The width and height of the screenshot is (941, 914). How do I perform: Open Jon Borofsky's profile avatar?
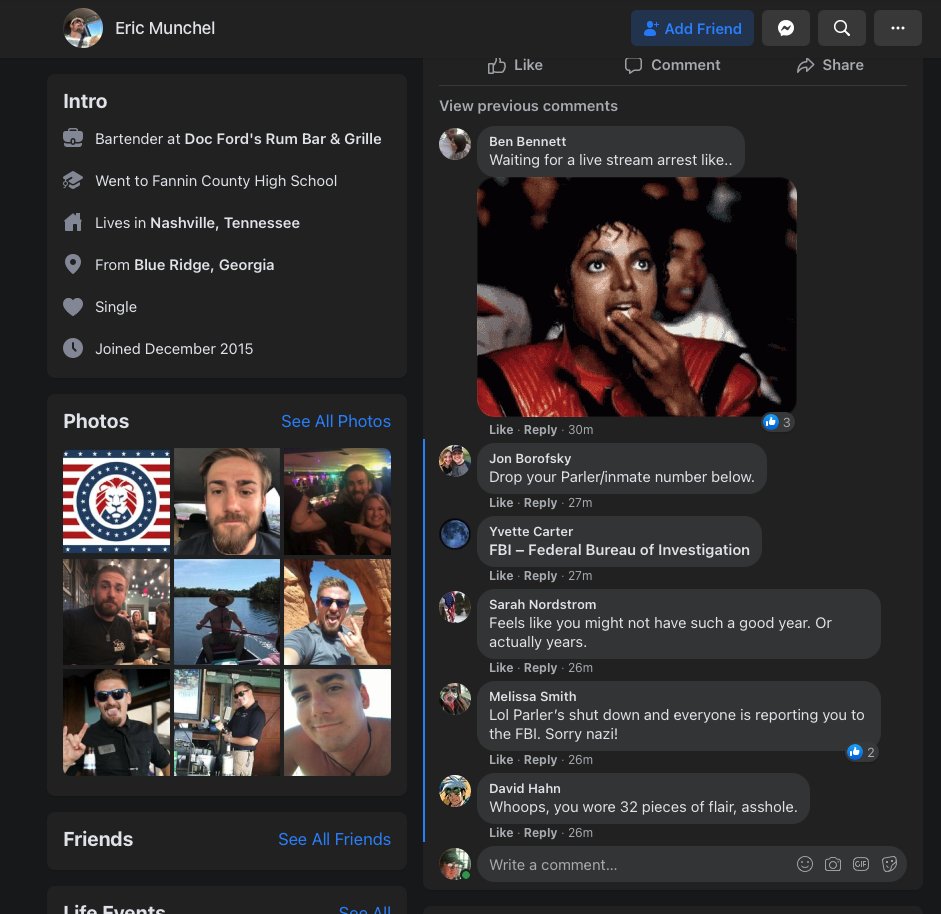point(455,460)
